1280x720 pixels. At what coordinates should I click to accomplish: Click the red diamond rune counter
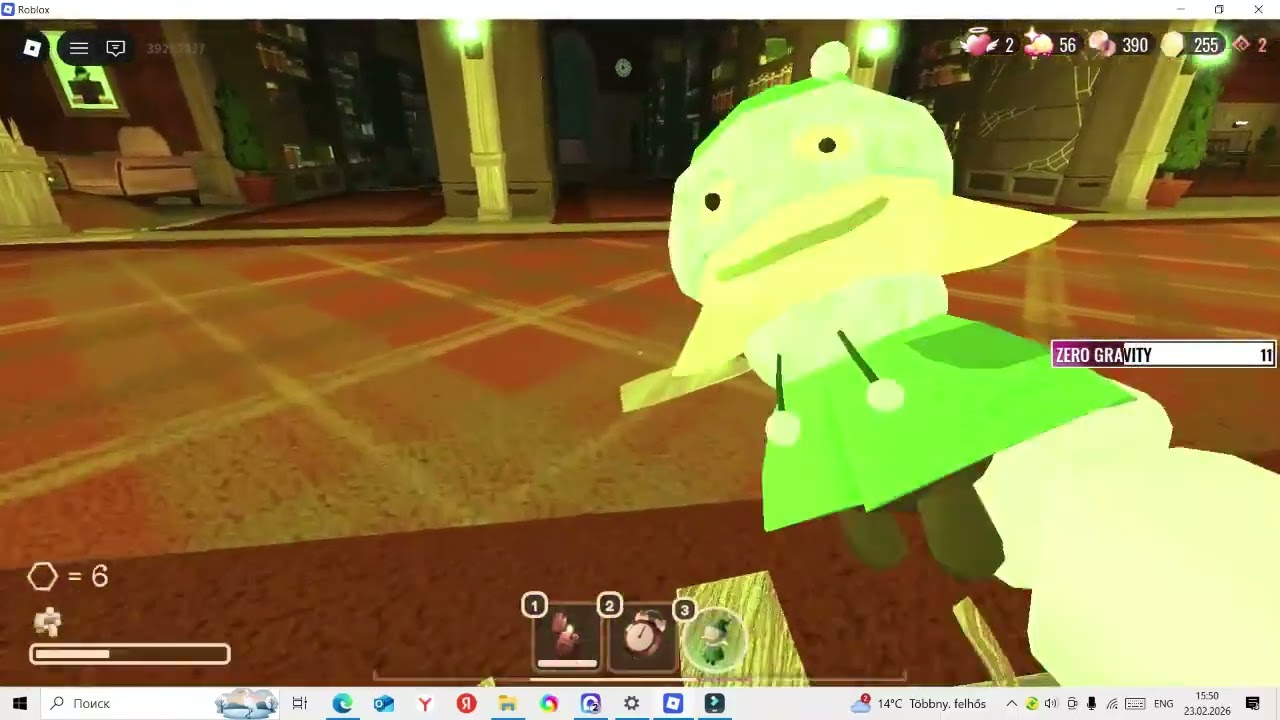pyautogui.click(x=1251, y=45)
